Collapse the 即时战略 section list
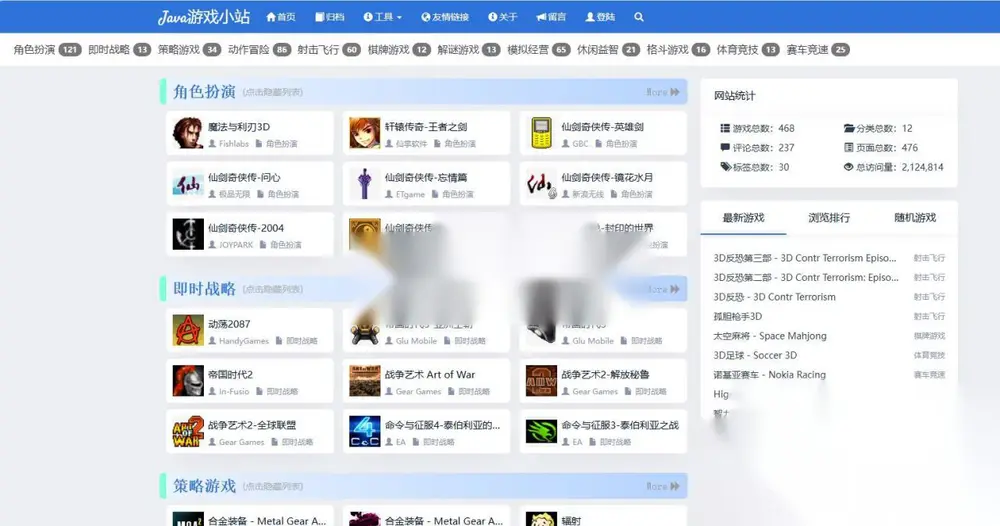This screenshot has width=1000, height=526. click(x=272, y=289)
